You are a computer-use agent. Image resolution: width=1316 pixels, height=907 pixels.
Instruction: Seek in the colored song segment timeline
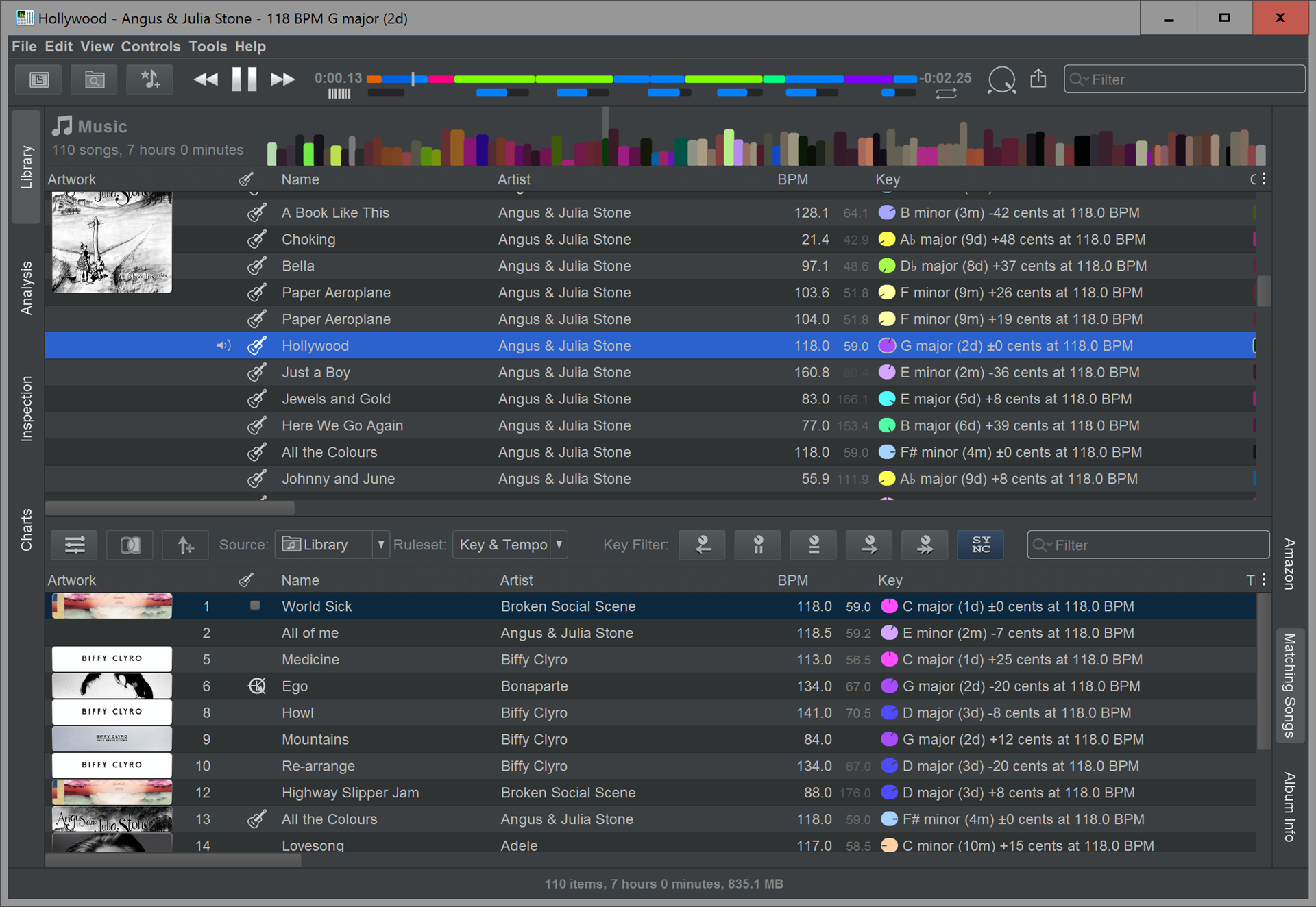pyautogui.click(x=642, y=79)
